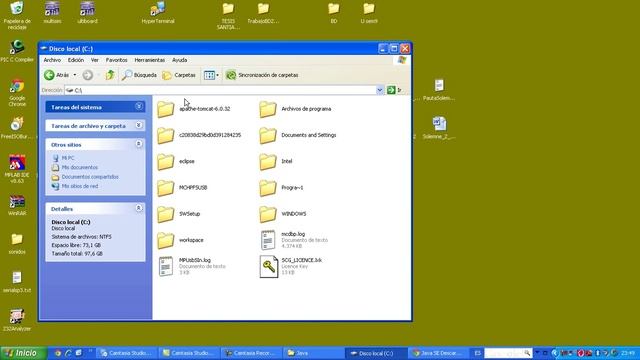Expand the address bar dropdown list
This screenshot has height=360, width=640.
pyautogui.click(x=380, y=90)
